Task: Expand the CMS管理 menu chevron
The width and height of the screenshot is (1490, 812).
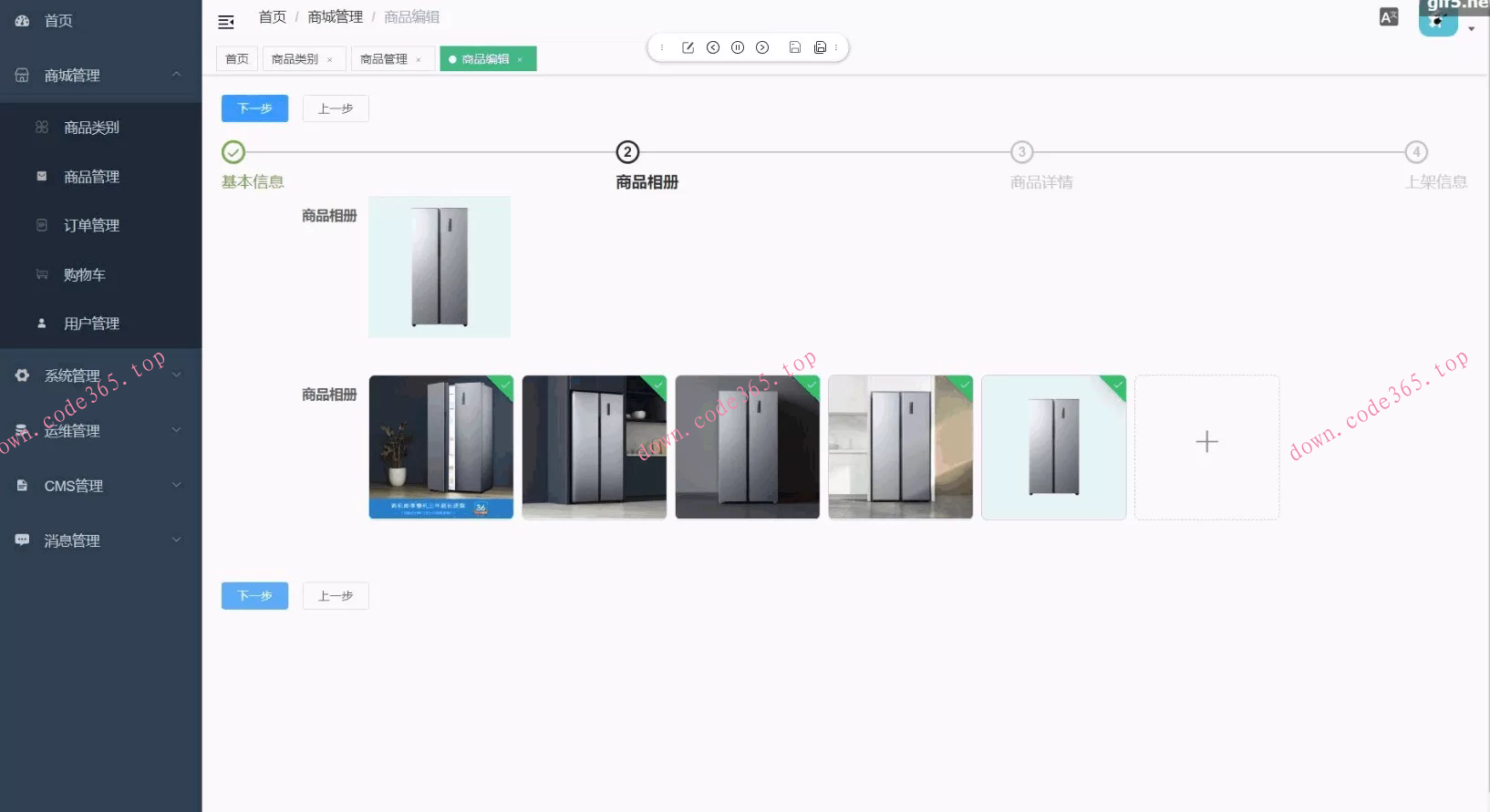Action: pyautogui.click(x=177, y=486)
